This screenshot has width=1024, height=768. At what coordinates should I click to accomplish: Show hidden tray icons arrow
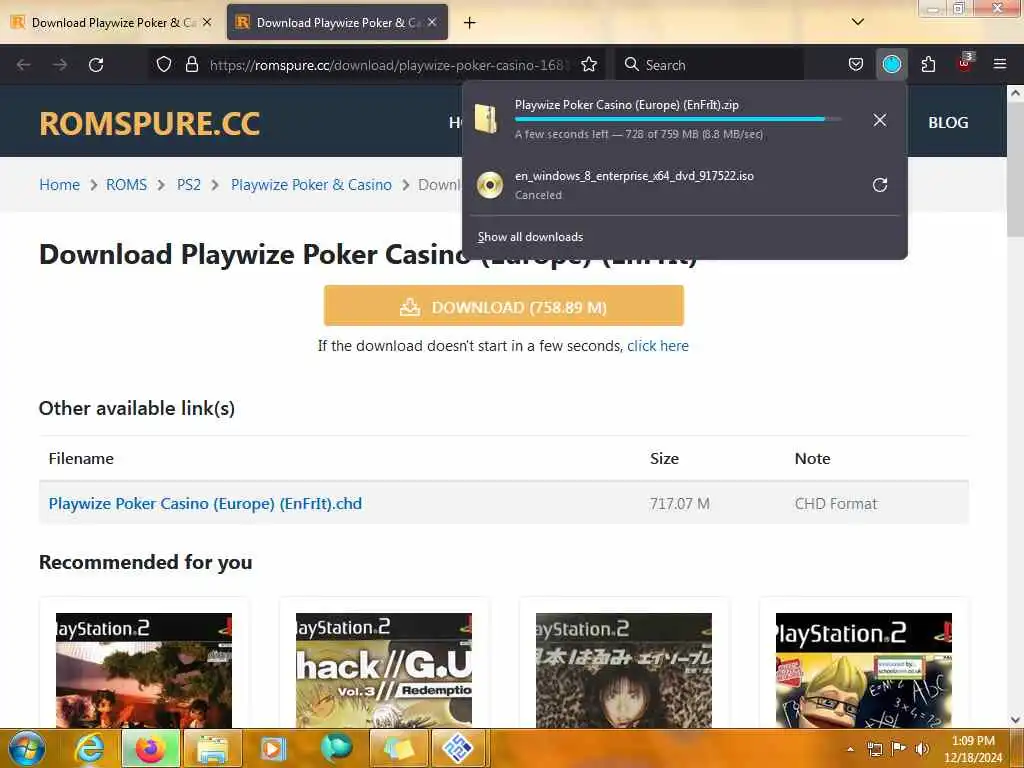tap(850, 749)
